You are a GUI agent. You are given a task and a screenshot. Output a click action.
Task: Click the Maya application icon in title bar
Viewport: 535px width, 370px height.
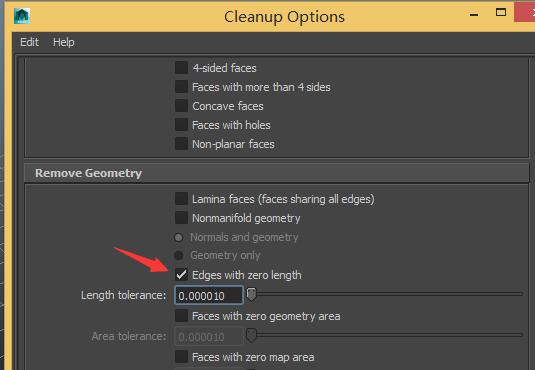tap(22, 16)
